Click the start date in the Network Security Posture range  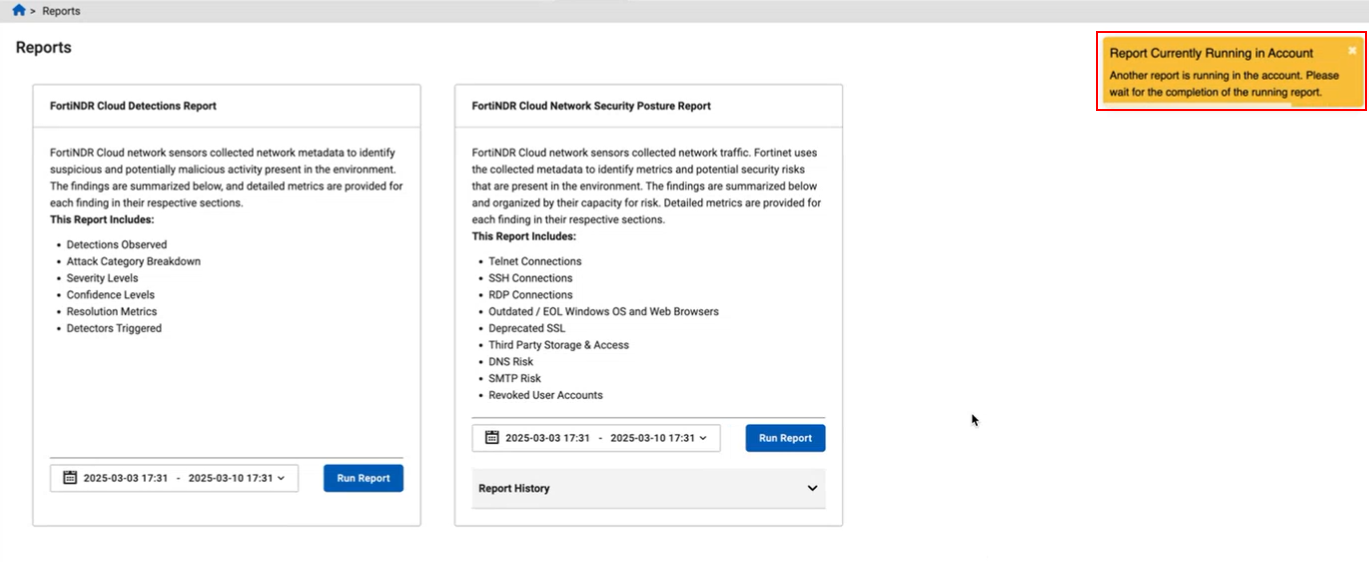(x=547, y=437)
